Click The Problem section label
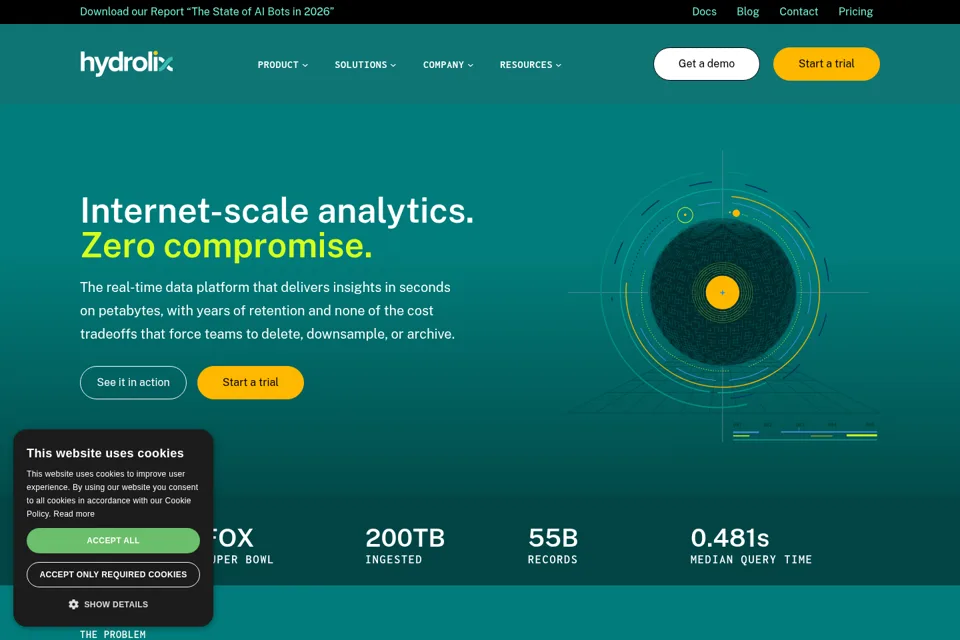This screenshot has width=960, height=640. tap(113, 634)
